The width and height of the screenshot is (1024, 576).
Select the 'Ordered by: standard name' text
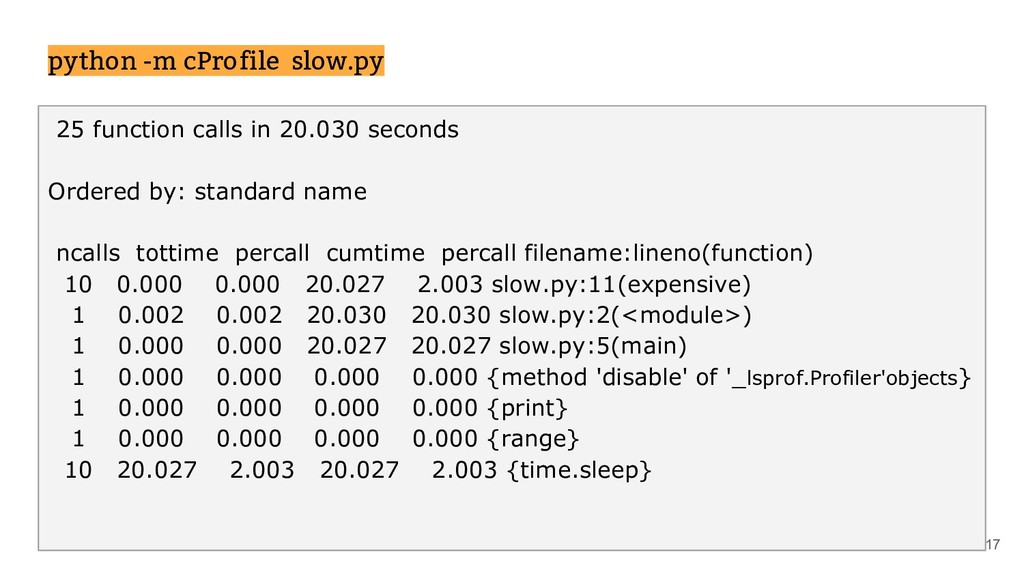tap(207, 191)
